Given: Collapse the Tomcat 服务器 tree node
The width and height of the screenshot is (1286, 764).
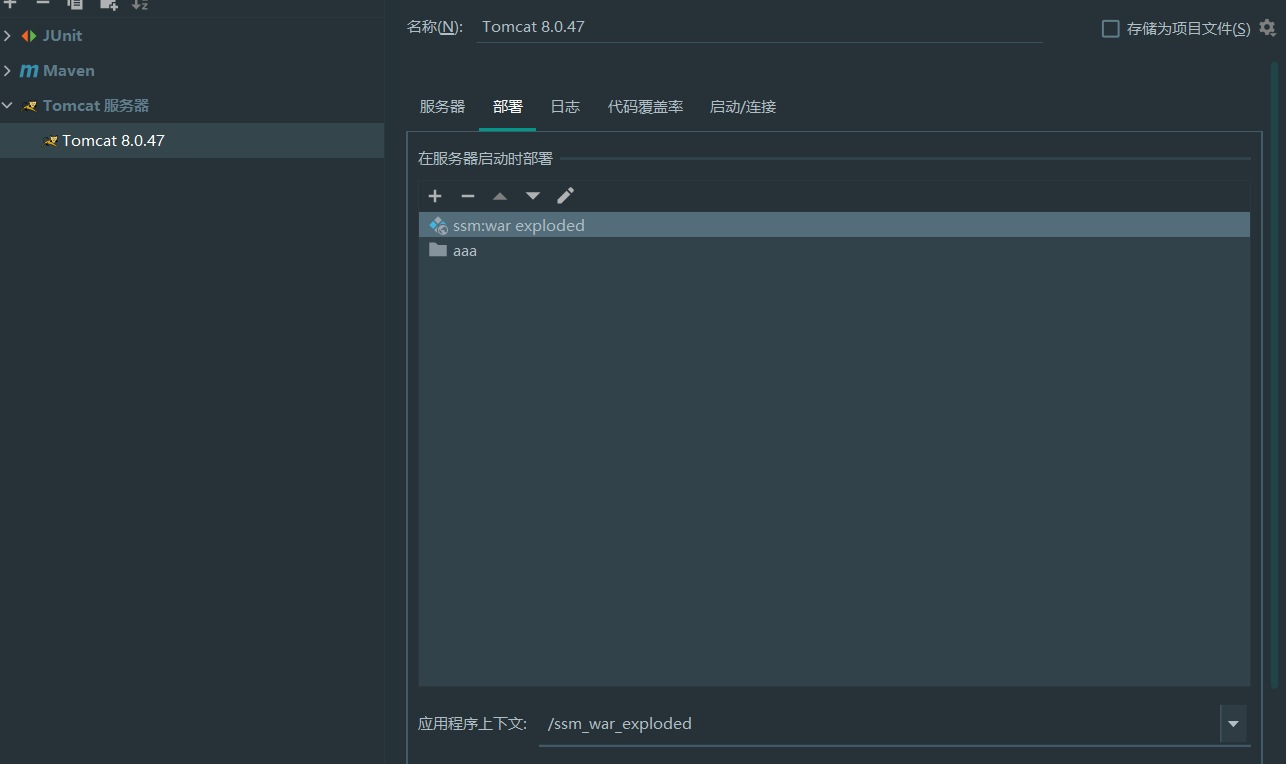Looking at the screenshot, I should click(x=8, y=105).
